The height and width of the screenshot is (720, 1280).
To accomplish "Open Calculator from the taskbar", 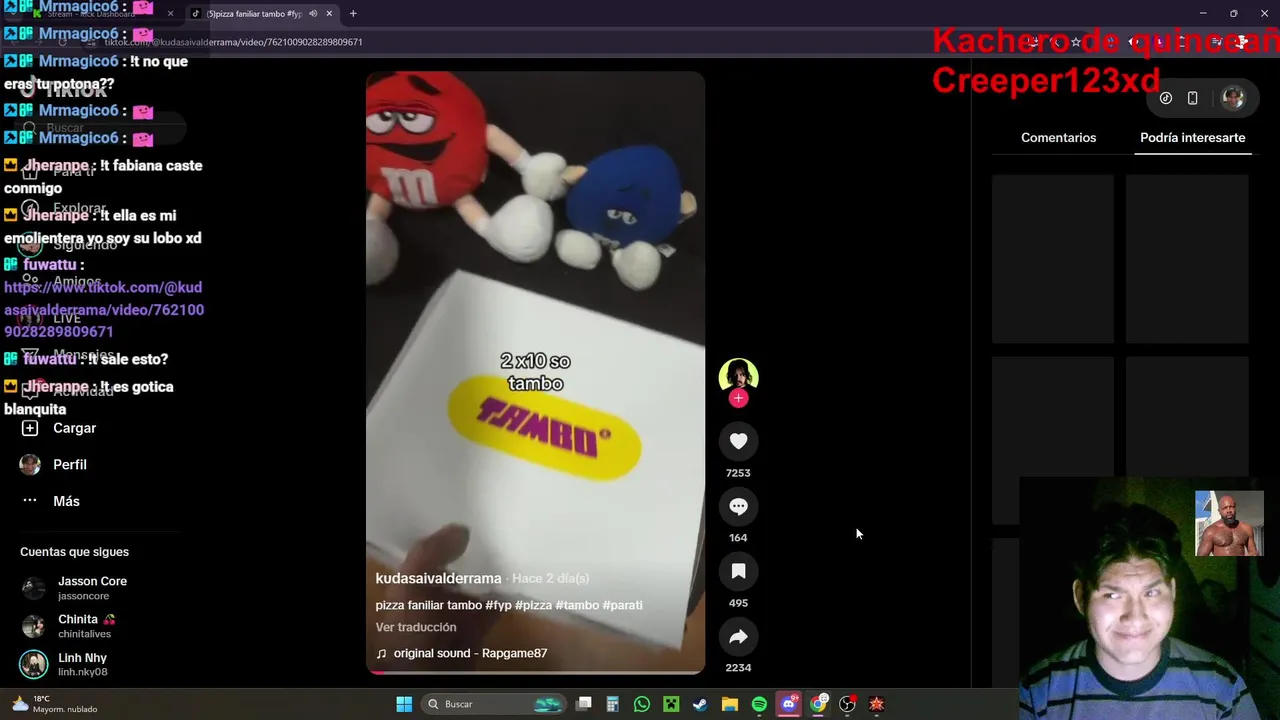I will pyautogui.click(x=613, y=704).
